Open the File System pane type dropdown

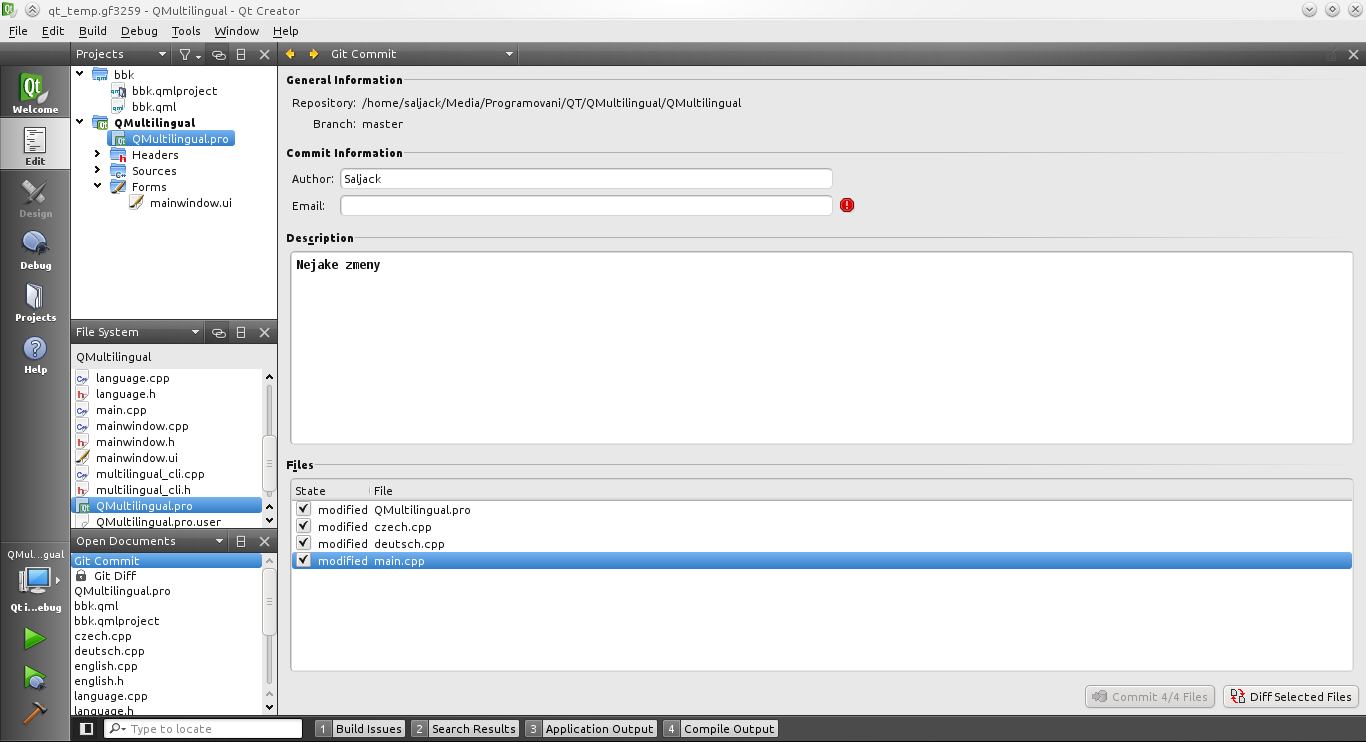click(x=138, y=332)
